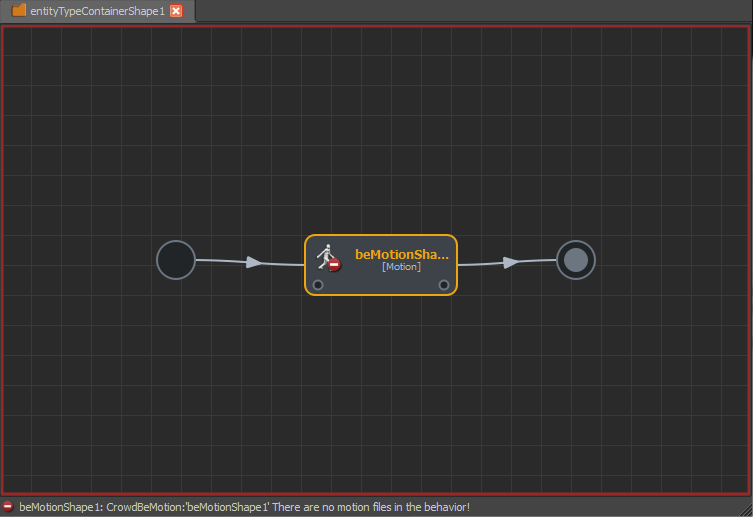Click empty grid canvas above the motion node
753x517 pixels.
[x=381, y=144]
